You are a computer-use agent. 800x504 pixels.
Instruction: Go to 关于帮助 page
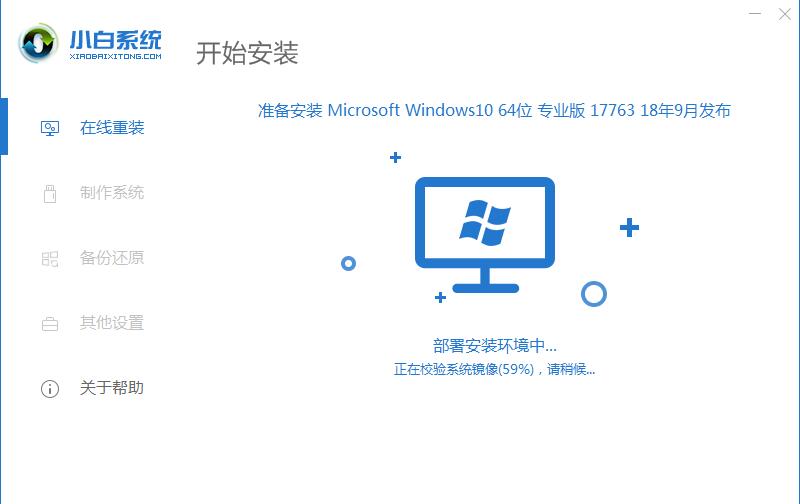coord(112,388)
